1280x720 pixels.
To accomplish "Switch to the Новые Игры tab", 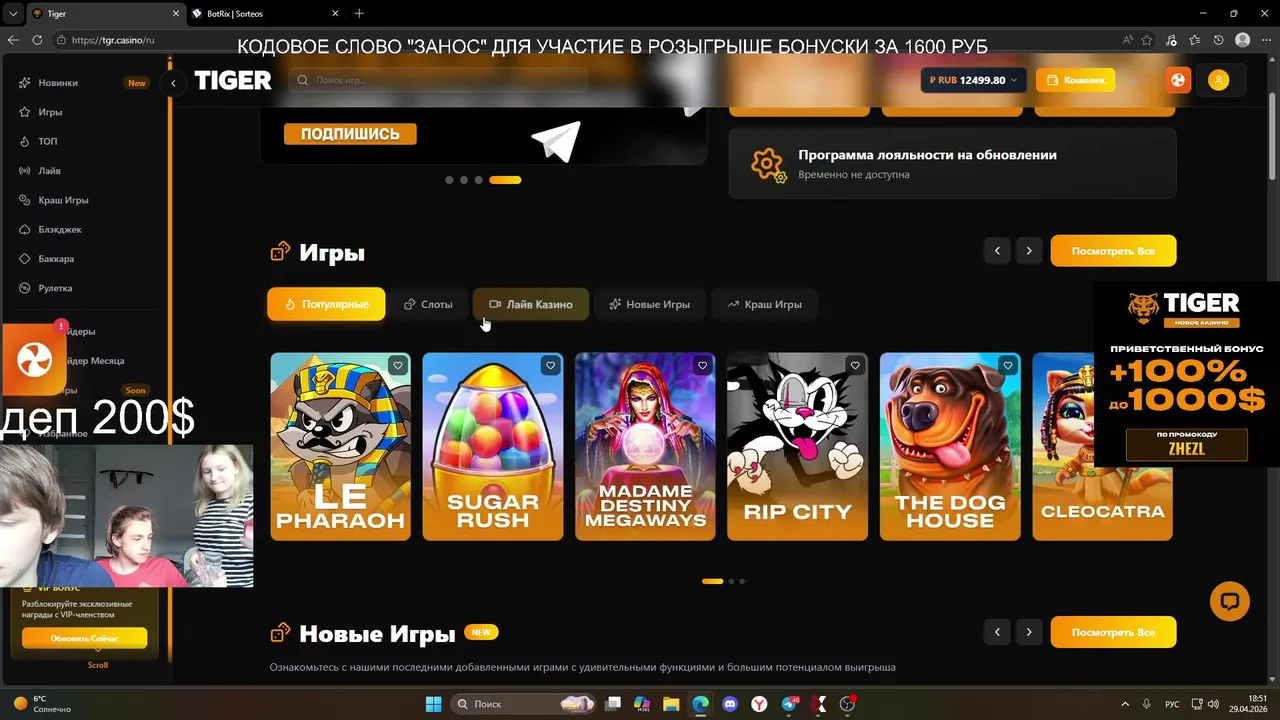I will (x=650, y=304).
